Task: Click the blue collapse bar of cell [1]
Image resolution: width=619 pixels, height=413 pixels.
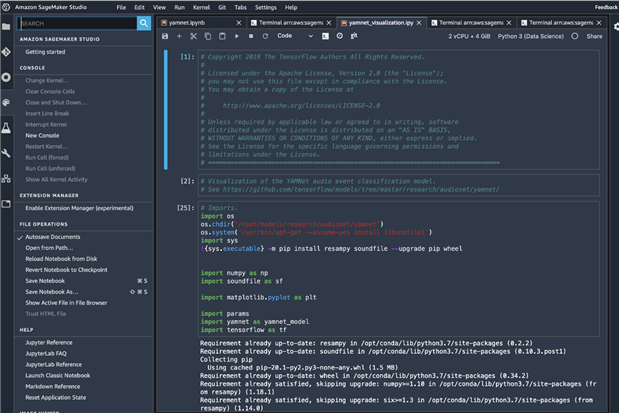Action: [166, 110]
